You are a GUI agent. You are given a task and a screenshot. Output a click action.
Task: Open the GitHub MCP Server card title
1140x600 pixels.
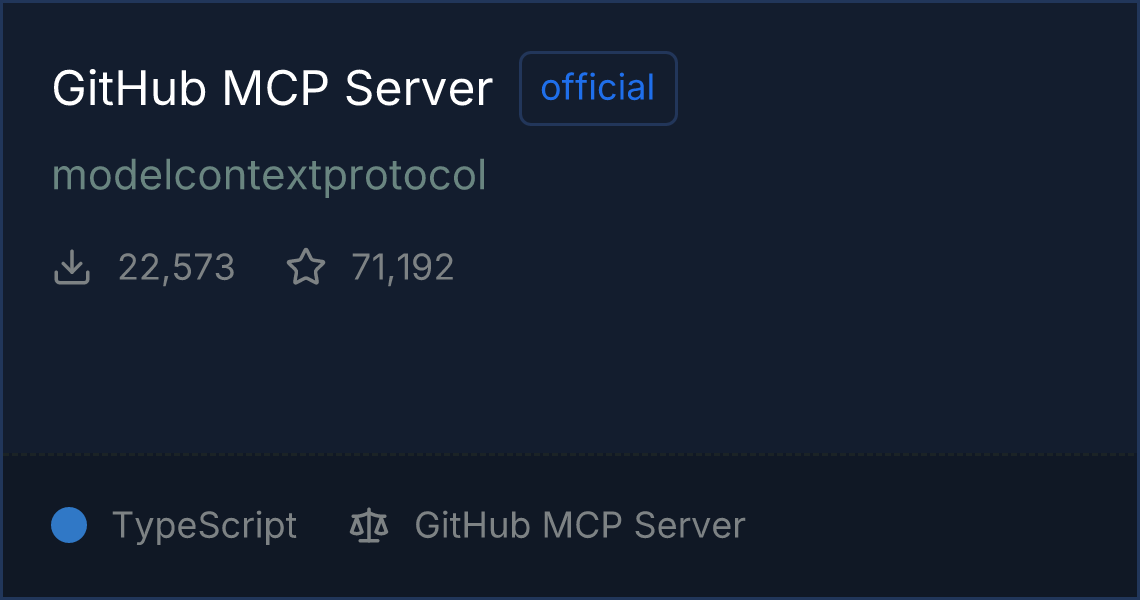pos(273,89)
